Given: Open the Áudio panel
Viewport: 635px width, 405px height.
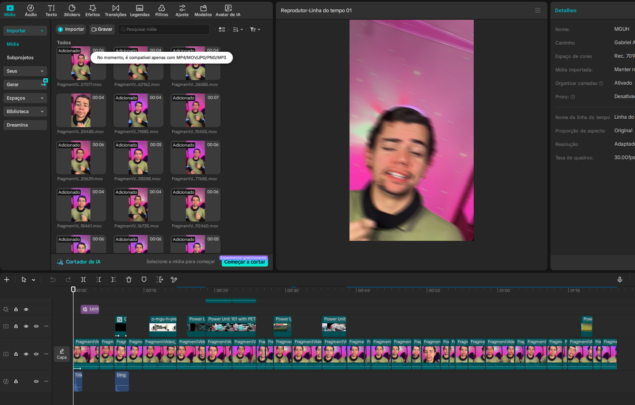Looking at the screenshot, I should point(30,11).
